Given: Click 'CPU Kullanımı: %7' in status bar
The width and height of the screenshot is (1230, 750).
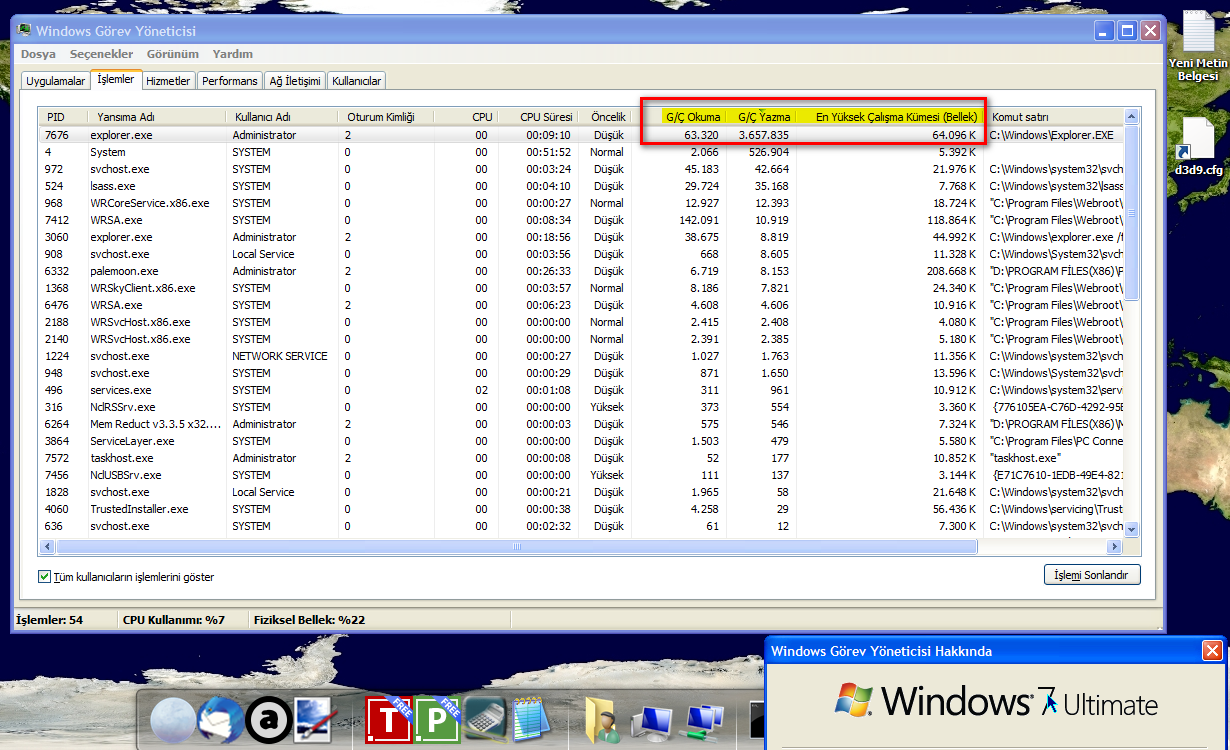Looking at the screenshot, I should 174,620.
